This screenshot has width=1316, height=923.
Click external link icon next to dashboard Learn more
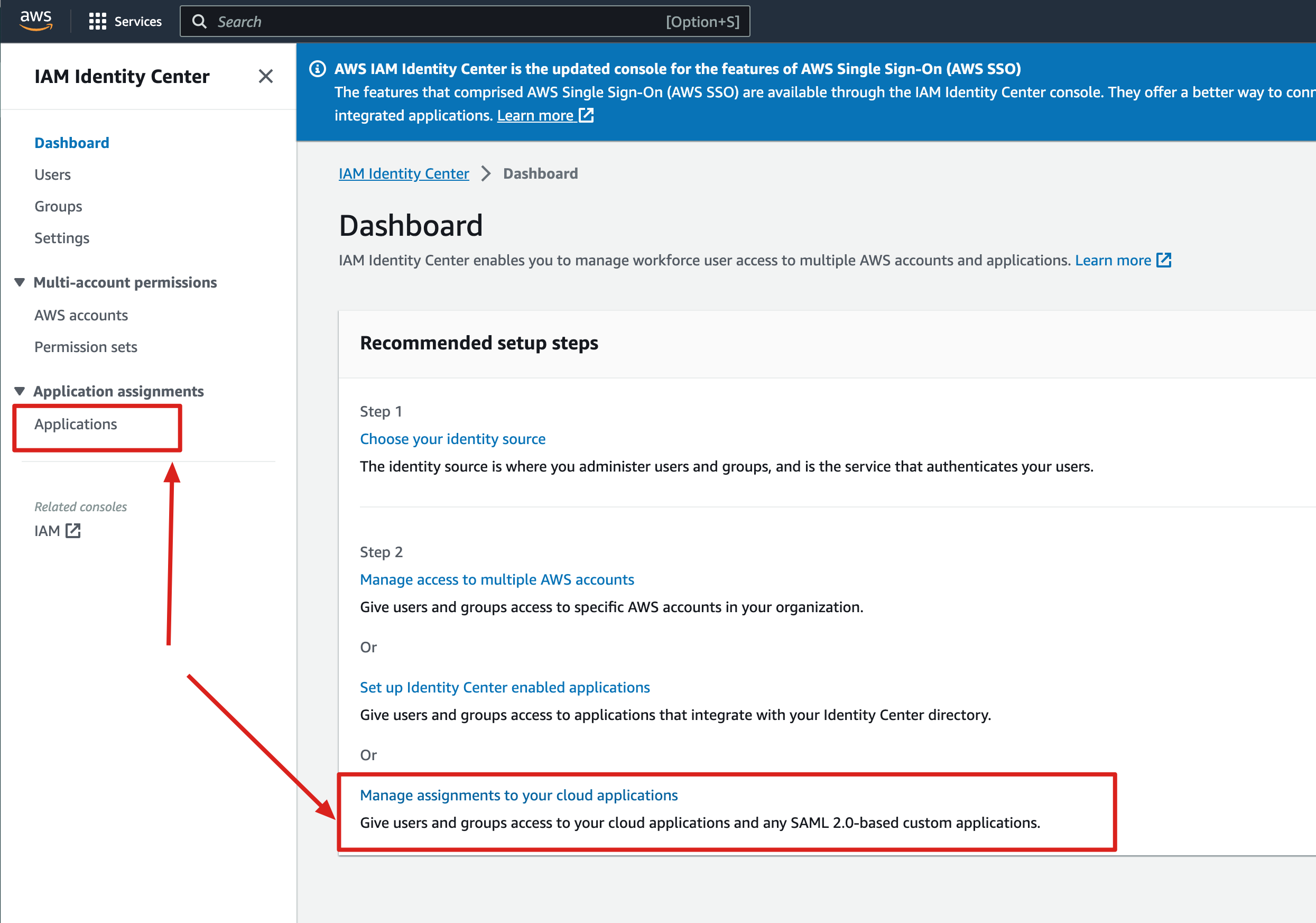click(x=1164, y=260)
